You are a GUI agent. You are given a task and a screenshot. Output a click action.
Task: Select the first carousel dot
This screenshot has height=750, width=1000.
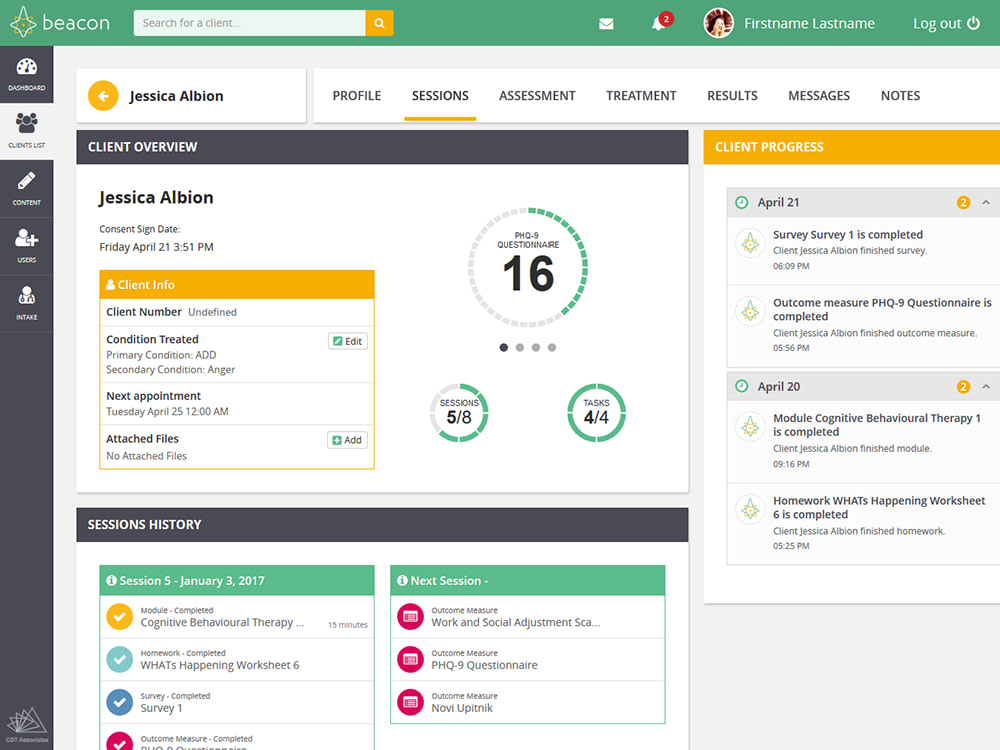click(504, 348)
